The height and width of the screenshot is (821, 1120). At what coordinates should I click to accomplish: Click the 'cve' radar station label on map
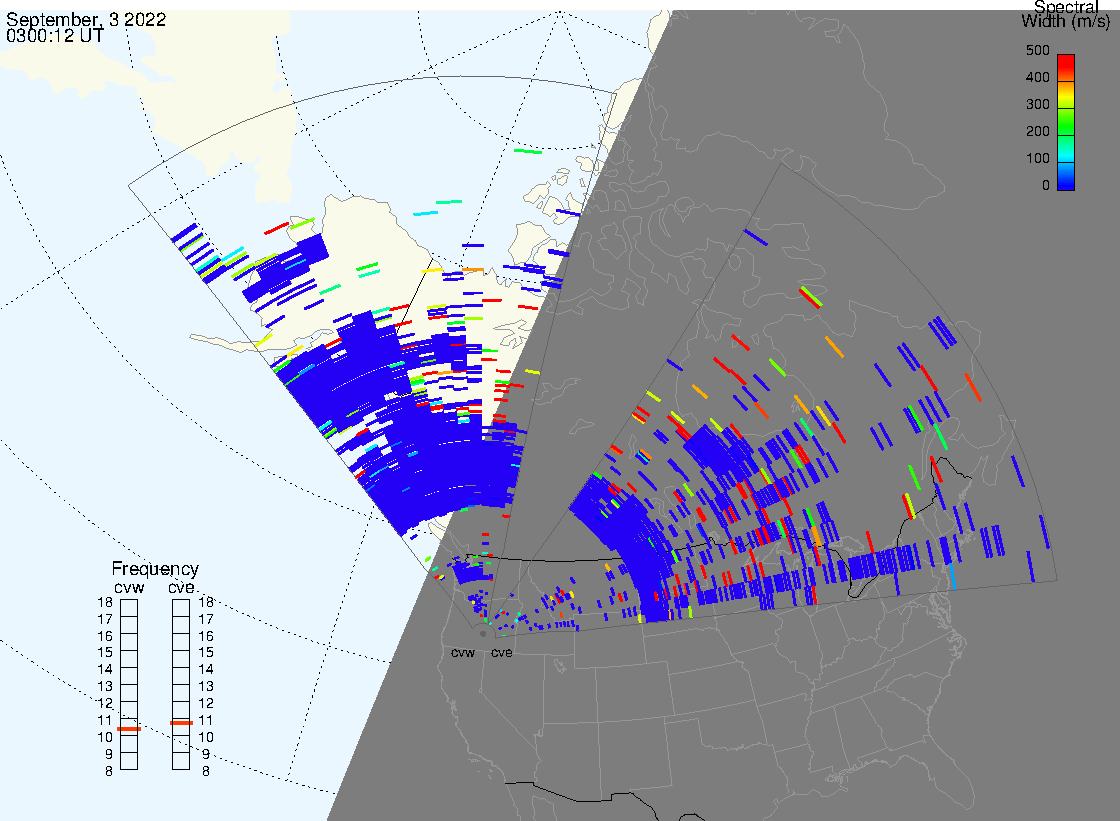501,653
